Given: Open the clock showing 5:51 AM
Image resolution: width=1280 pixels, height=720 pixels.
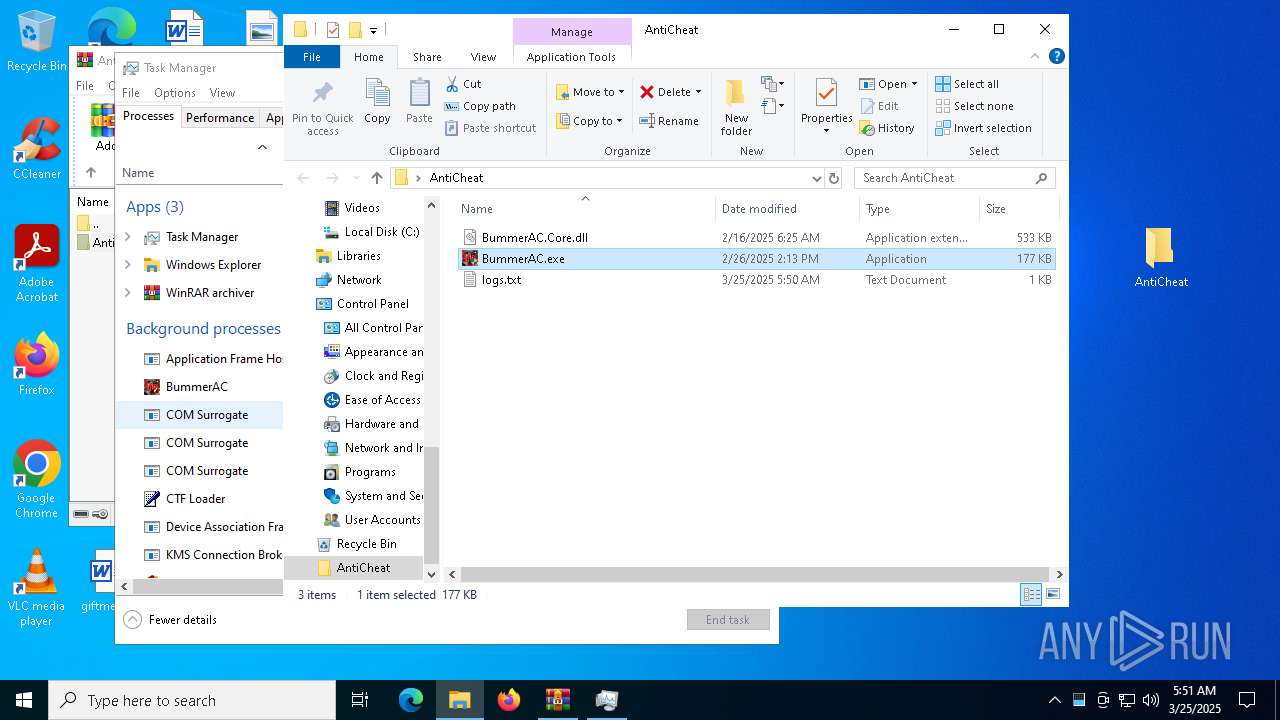Looking at the screenshot, I should click(x=1194, y=700).
